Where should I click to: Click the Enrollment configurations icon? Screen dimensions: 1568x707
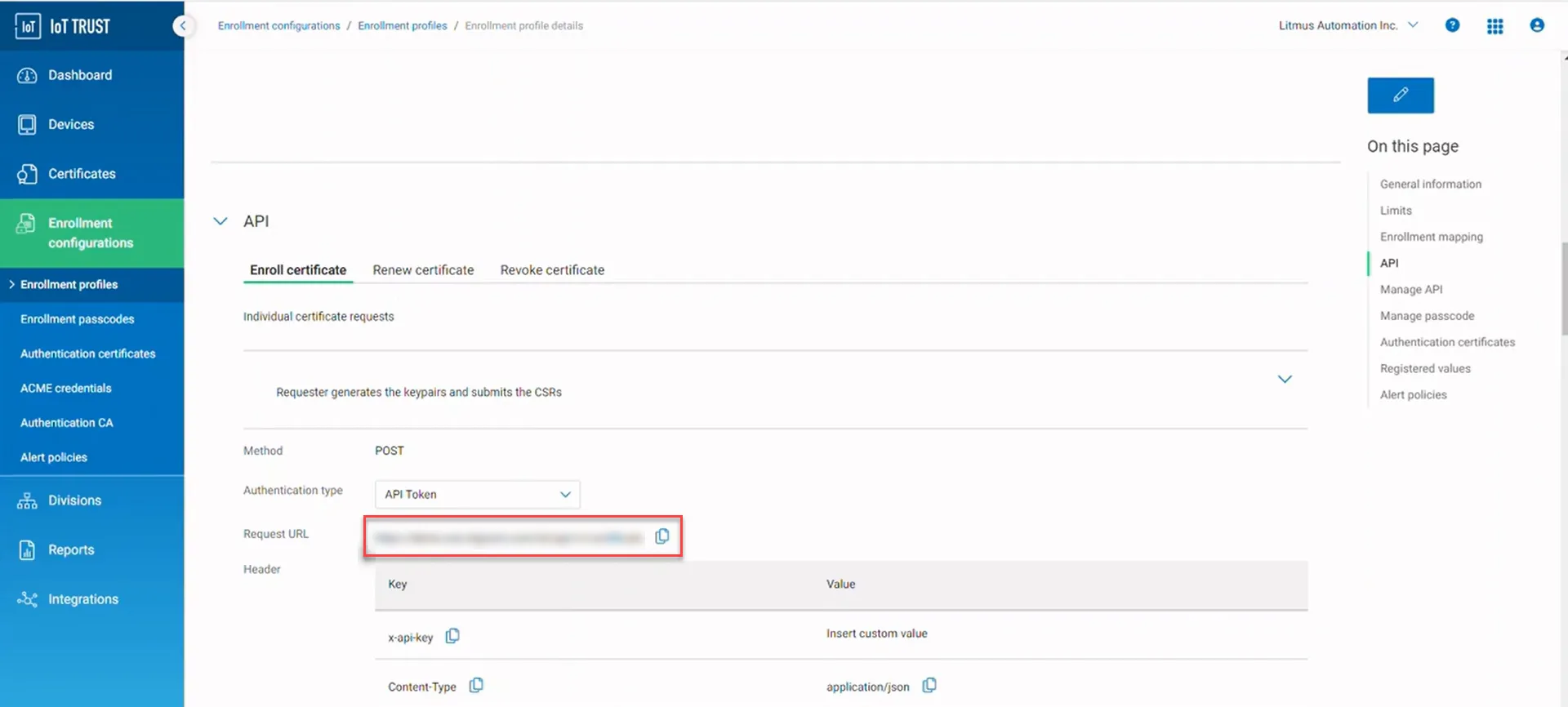pos(26,224)
